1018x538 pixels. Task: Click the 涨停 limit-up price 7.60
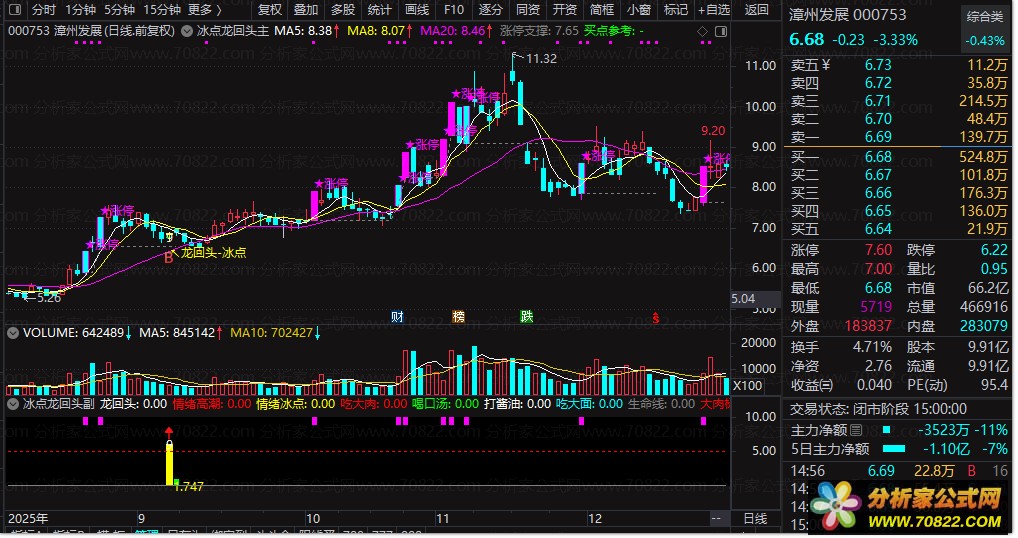click(x=878, y=250)
